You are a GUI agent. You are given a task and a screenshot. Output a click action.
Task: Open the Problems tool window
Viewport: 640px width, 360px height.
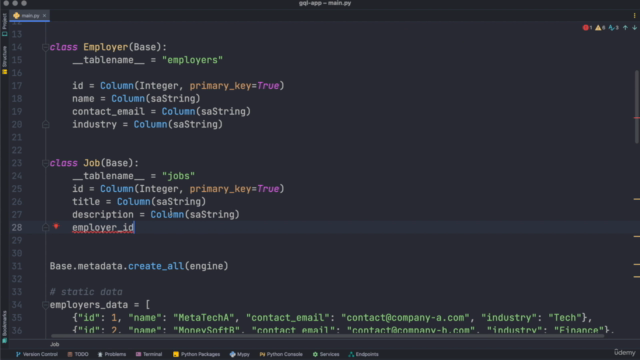click(x=112, y=354)
